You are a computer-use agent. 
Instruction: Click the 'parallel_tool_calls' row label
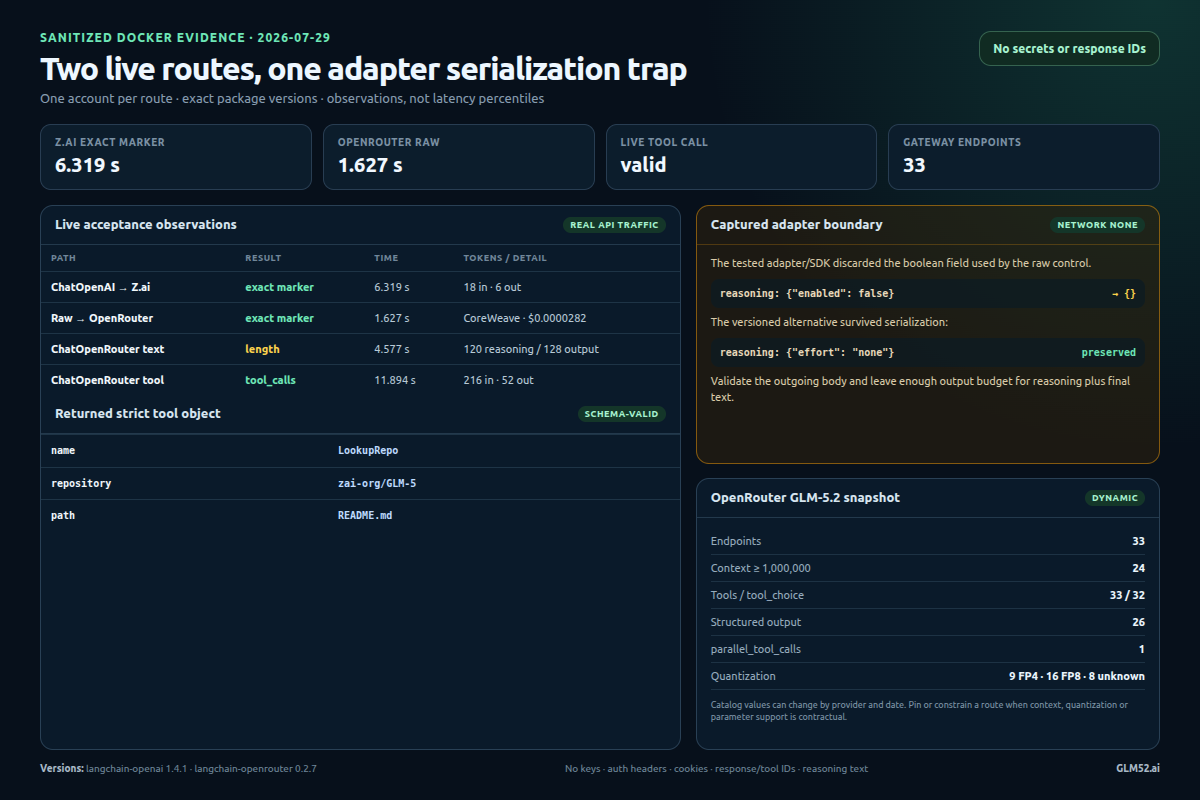756,649
